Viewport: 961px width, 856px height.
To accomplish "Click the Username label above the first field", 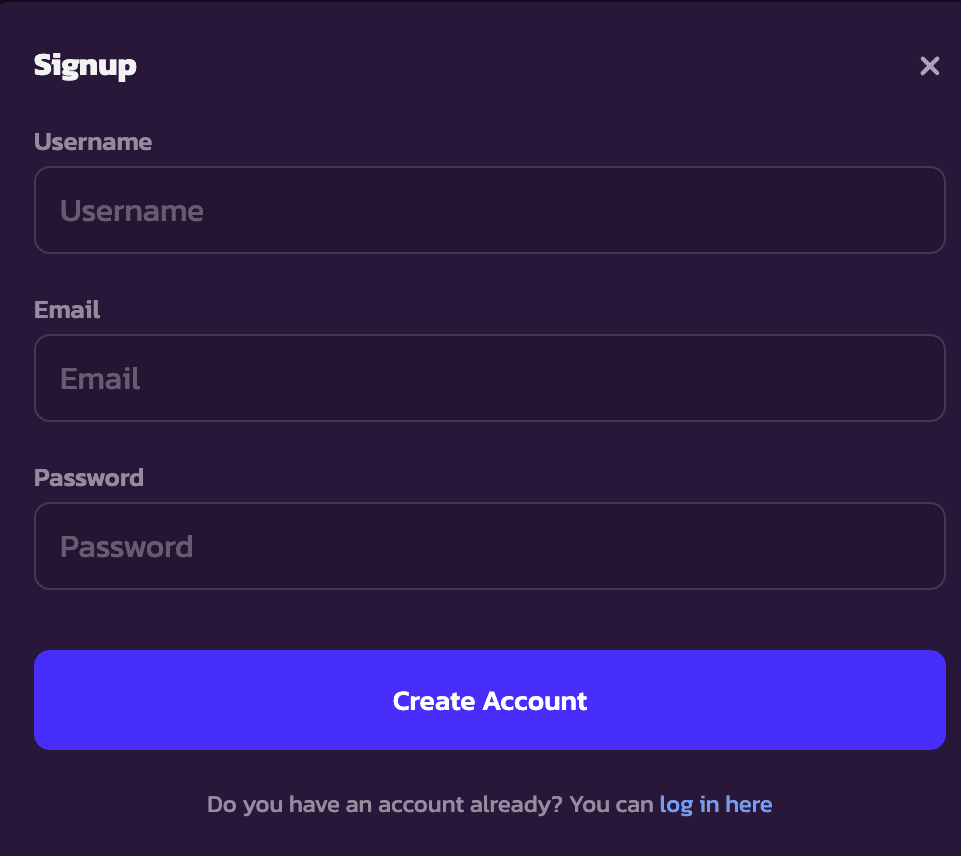I will point(93,142).
